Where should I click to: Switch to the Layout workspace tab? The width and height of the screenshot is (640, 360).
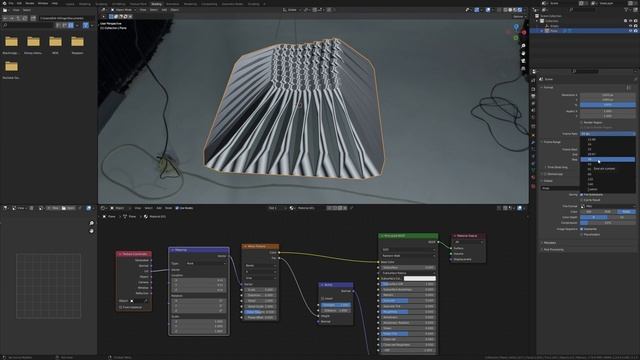click(x=70, y=4)
